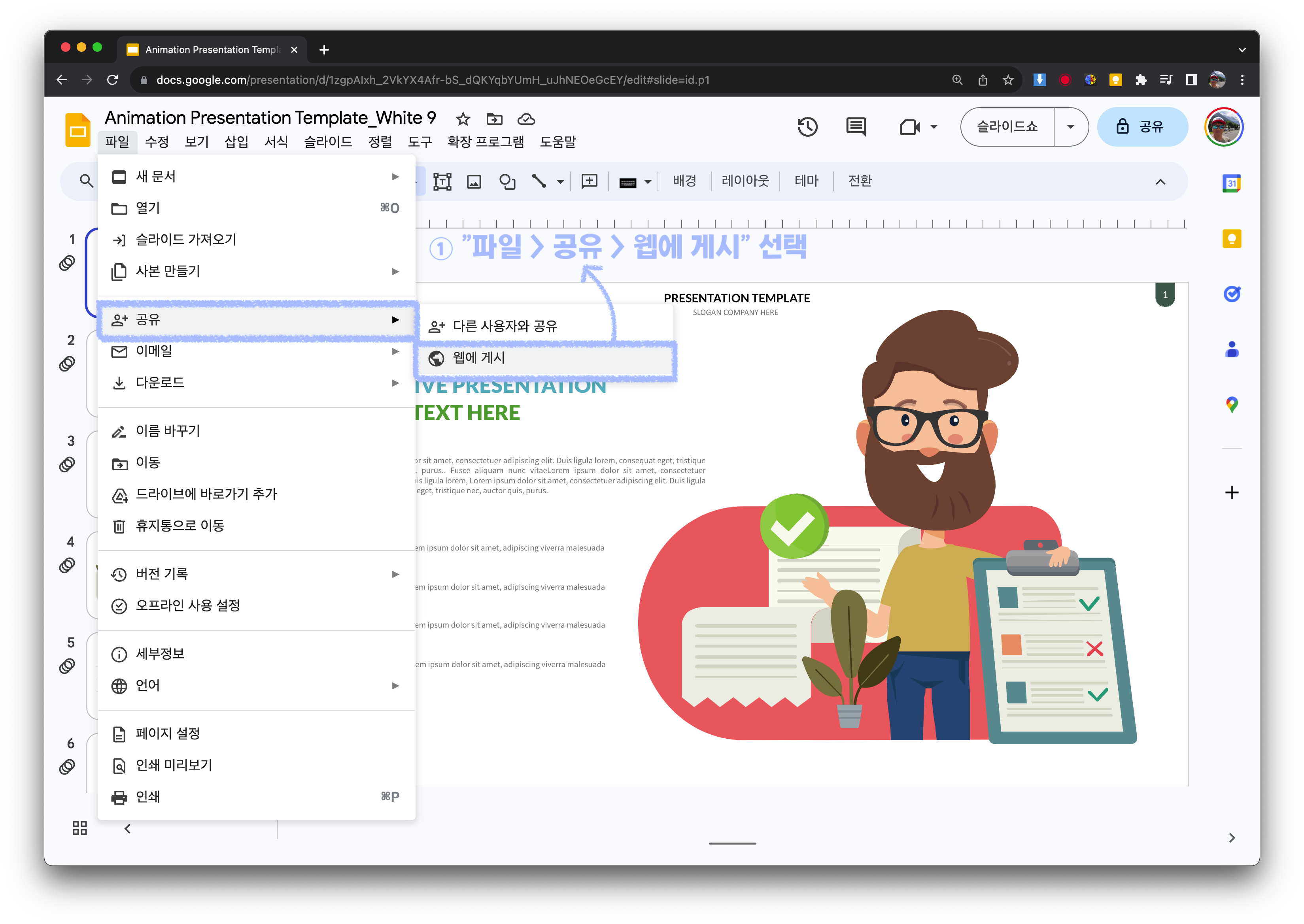The image size is (1304, 924).
Task: Click the Google Calendar sidebar icon
Action: 1231,183
